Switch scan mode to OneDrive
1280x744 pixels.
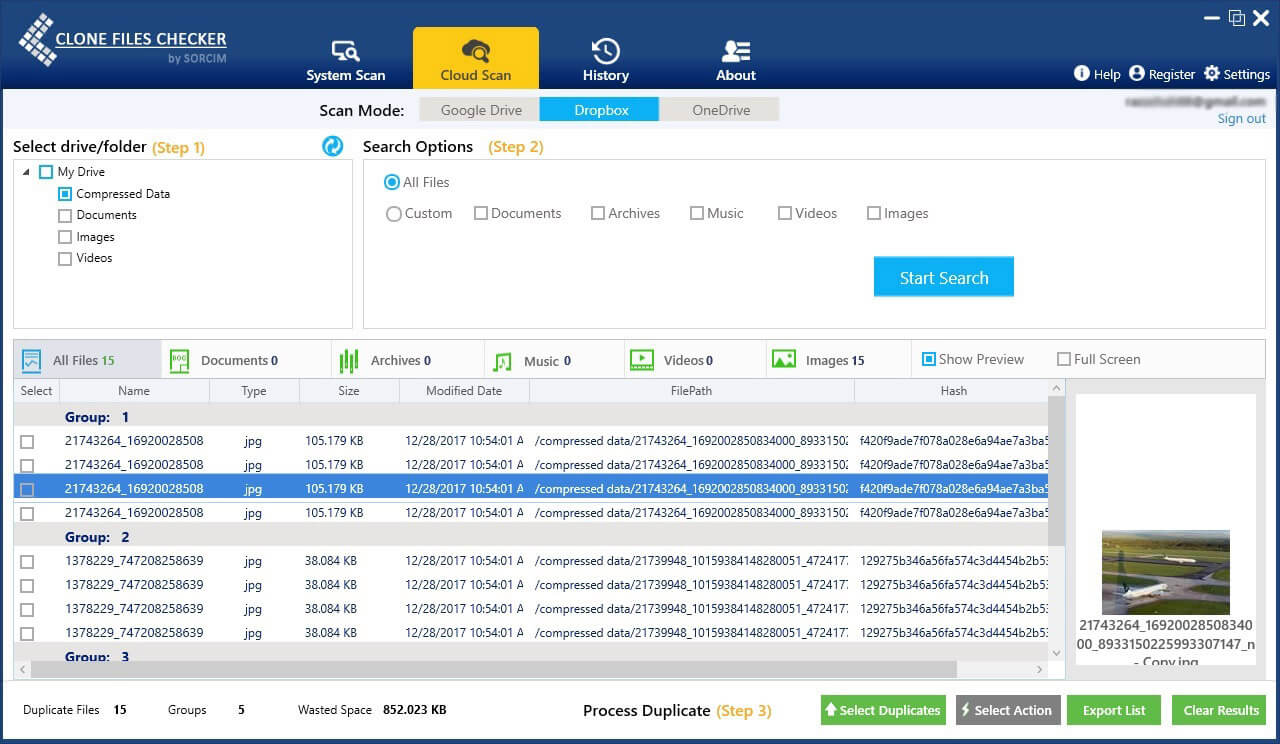pos(720,110)
